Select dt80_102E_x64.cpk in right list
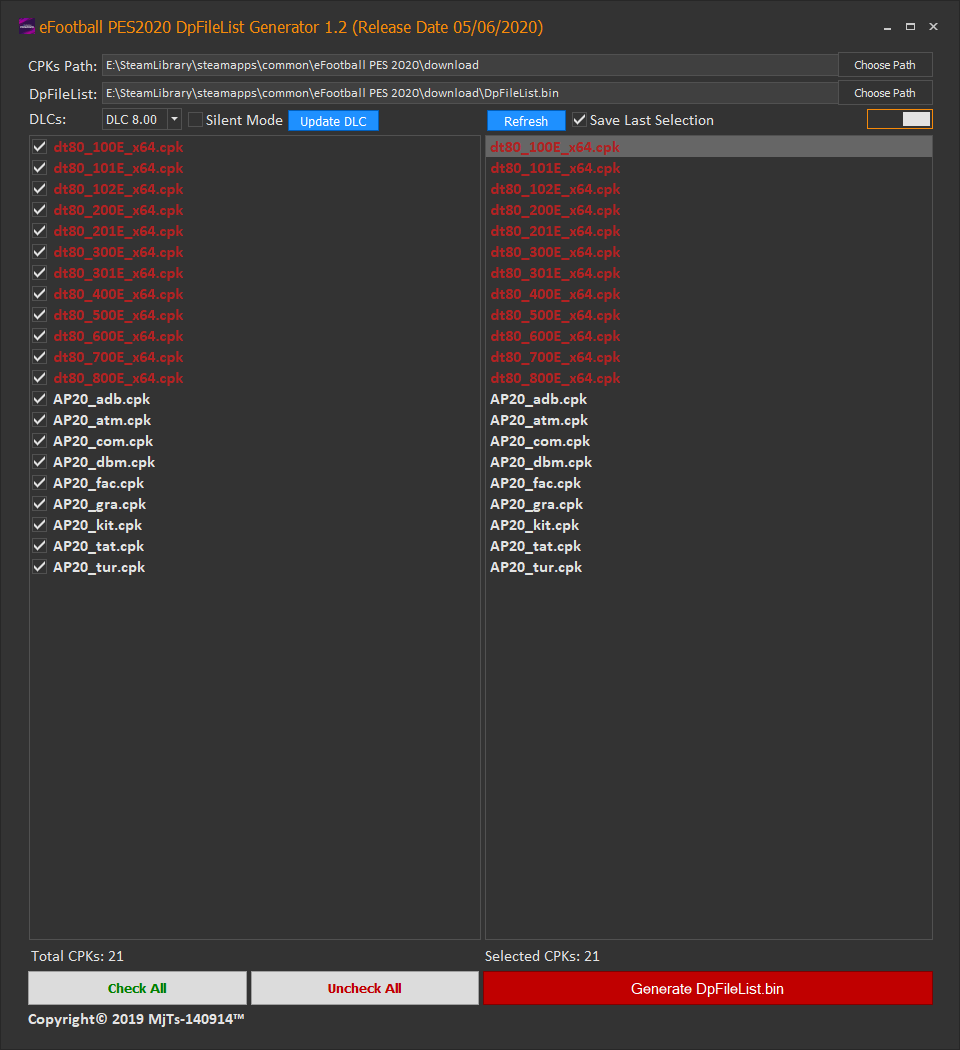 [x=709, y=189]
